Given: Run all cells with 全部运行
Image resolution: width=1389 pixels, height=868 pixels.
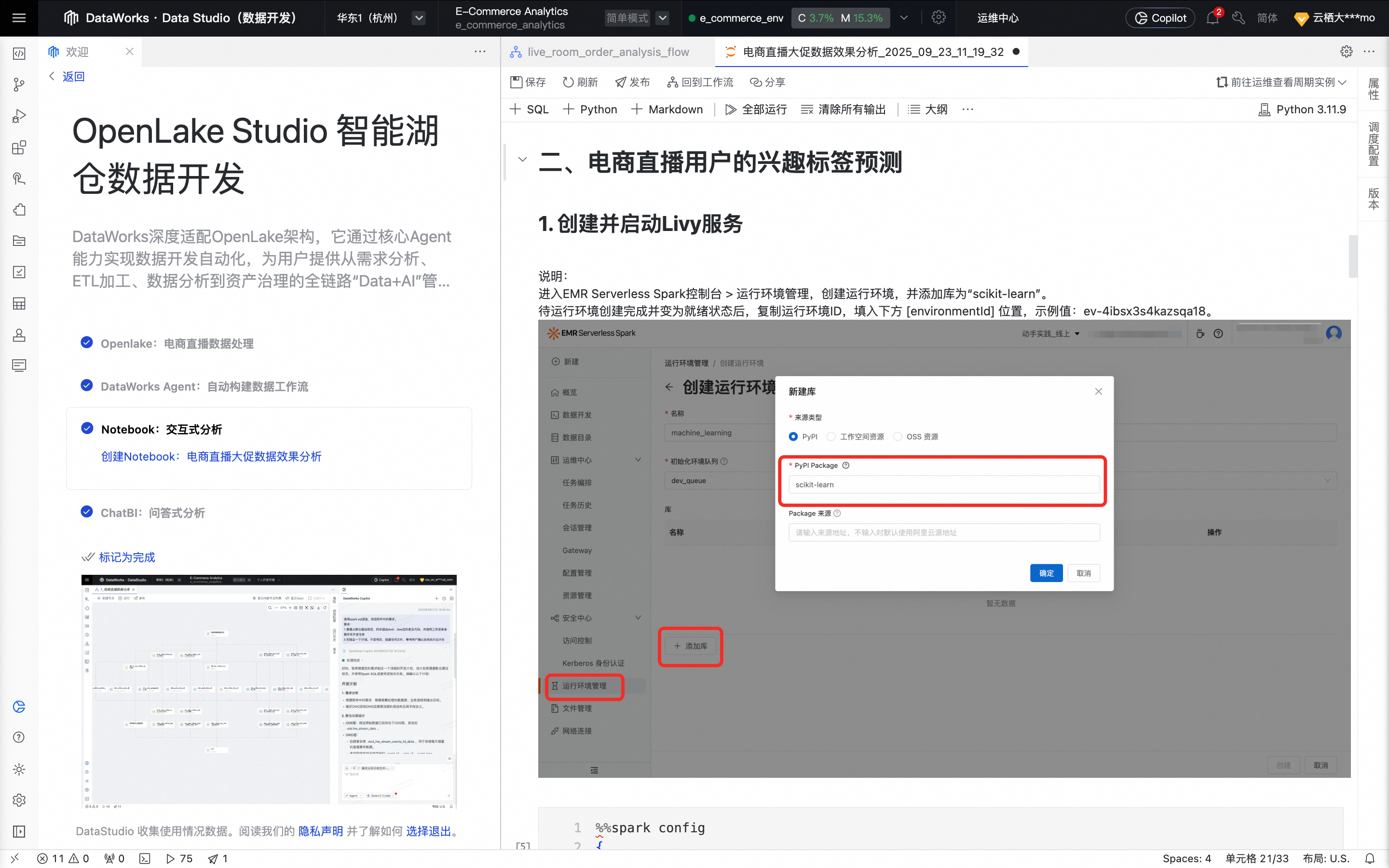Looking at the screenshot, I should click(x=755, y=109).
